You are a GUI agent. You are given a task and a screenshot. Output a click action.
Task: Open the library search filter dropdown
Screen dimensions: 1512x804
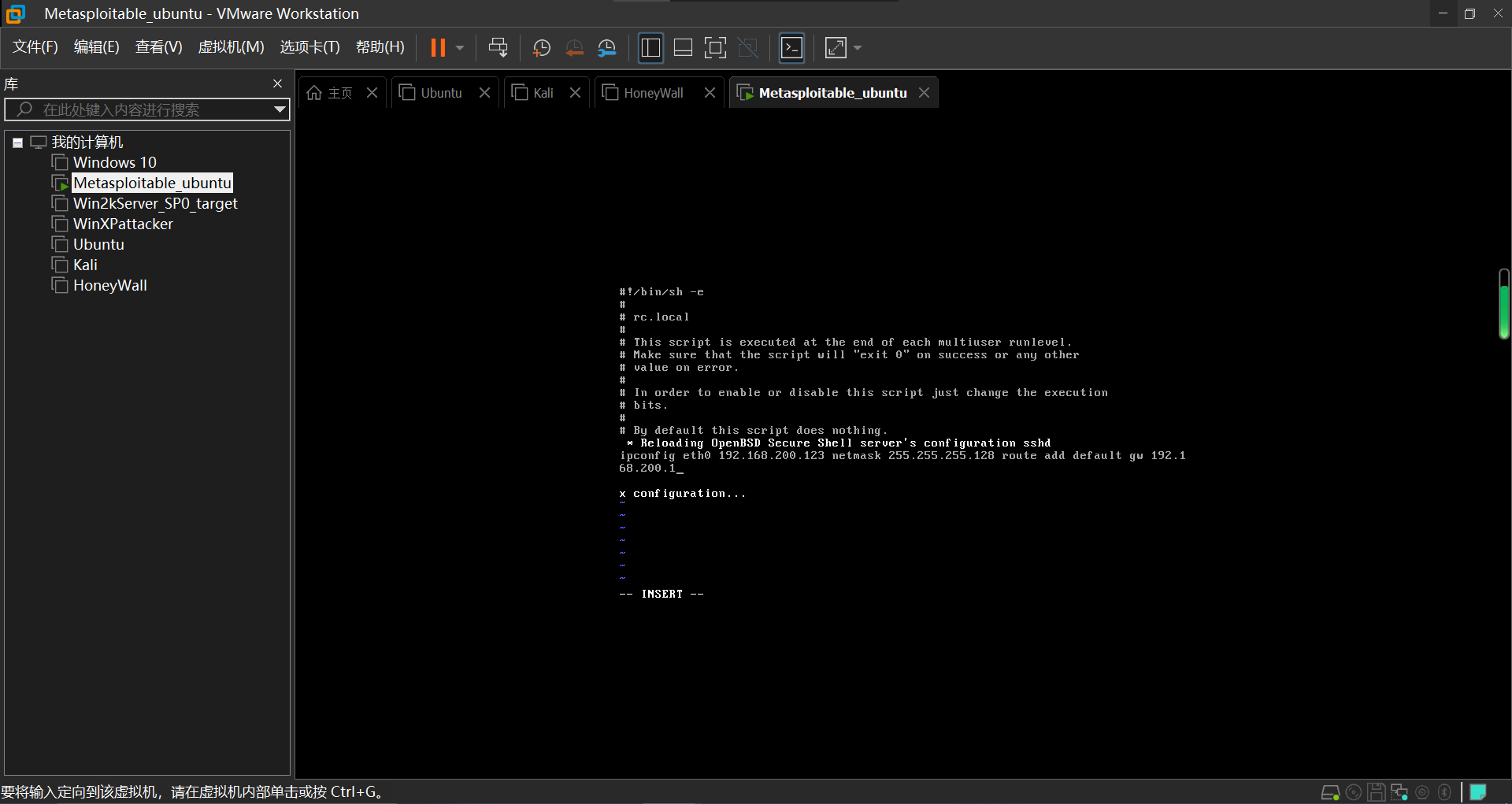(x=280, y=109)
